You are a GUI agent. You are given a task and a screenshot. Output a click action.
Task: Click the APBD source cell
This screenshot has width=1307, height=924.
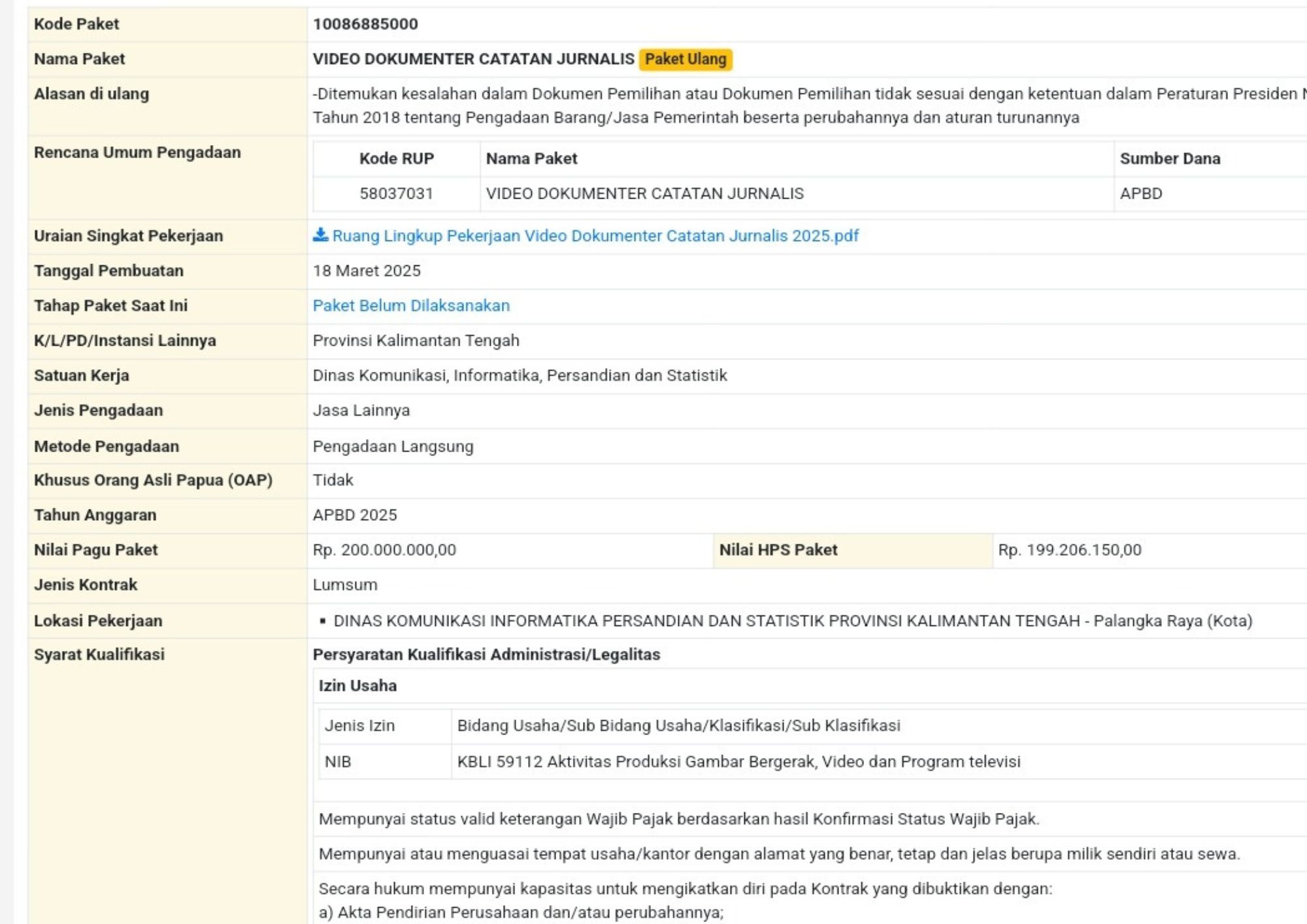[1141, 194]
